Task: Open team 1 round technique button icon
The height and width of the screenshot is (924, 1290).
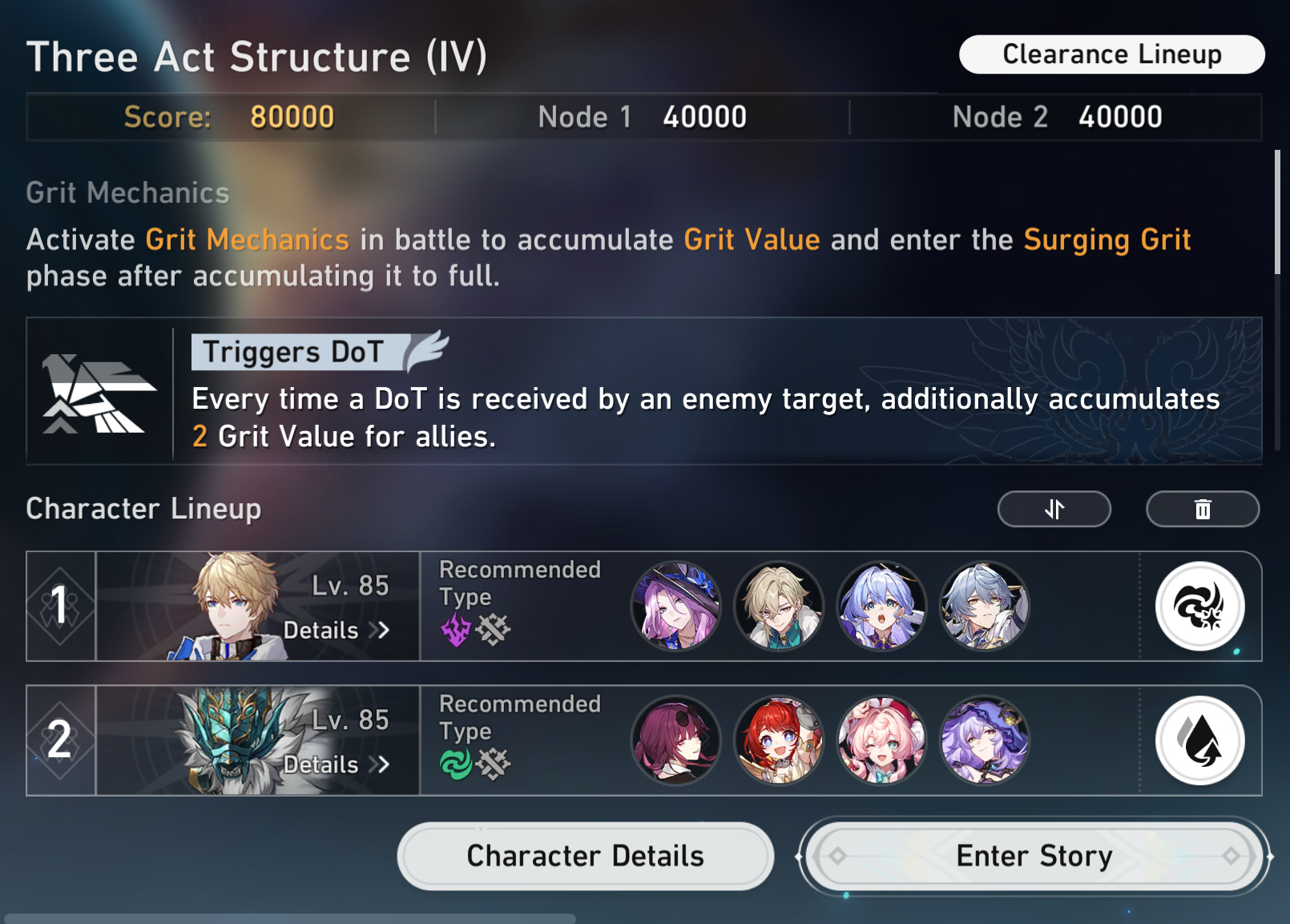Action: [1199, 606]
